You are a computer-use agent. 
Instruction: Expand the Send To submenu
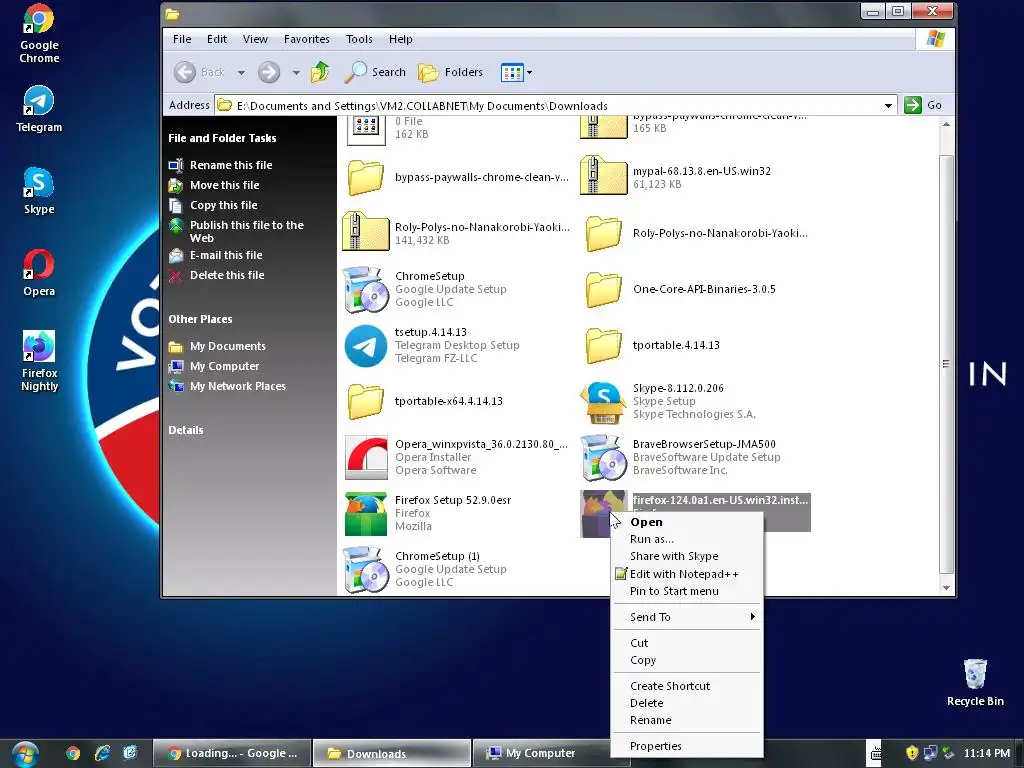(687, 617)
